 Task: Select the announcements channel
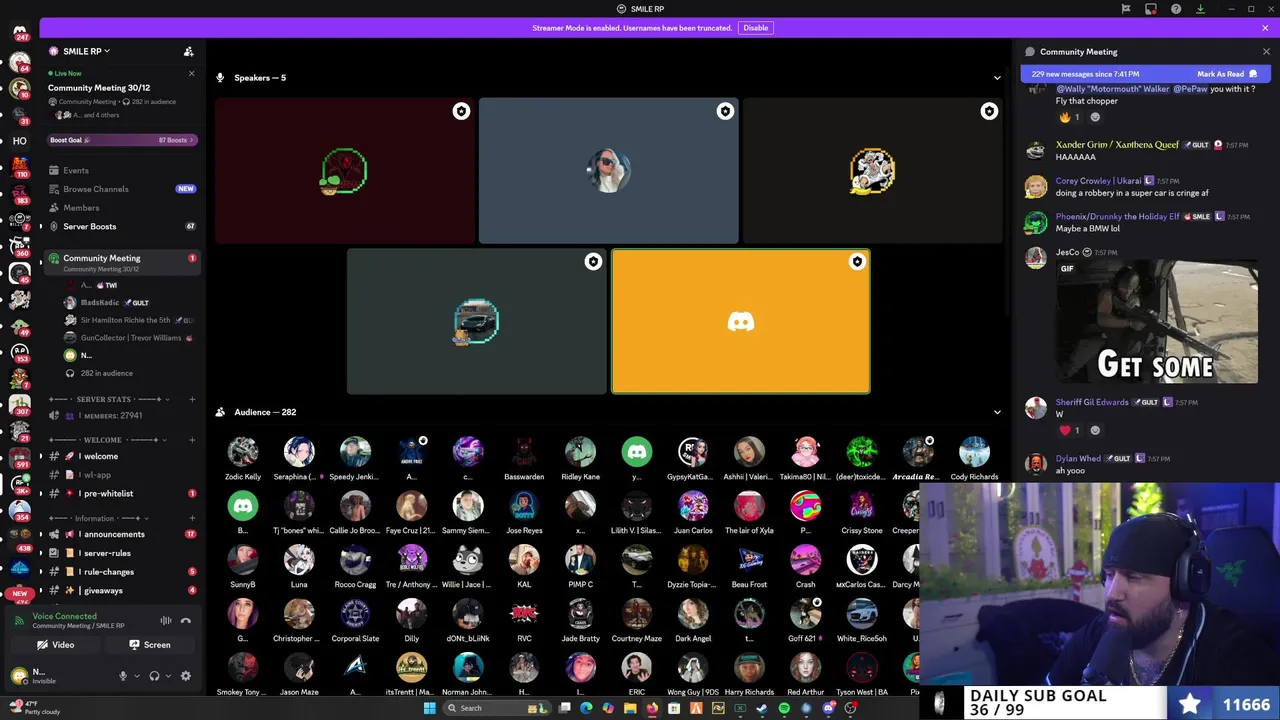pos(122,534)
